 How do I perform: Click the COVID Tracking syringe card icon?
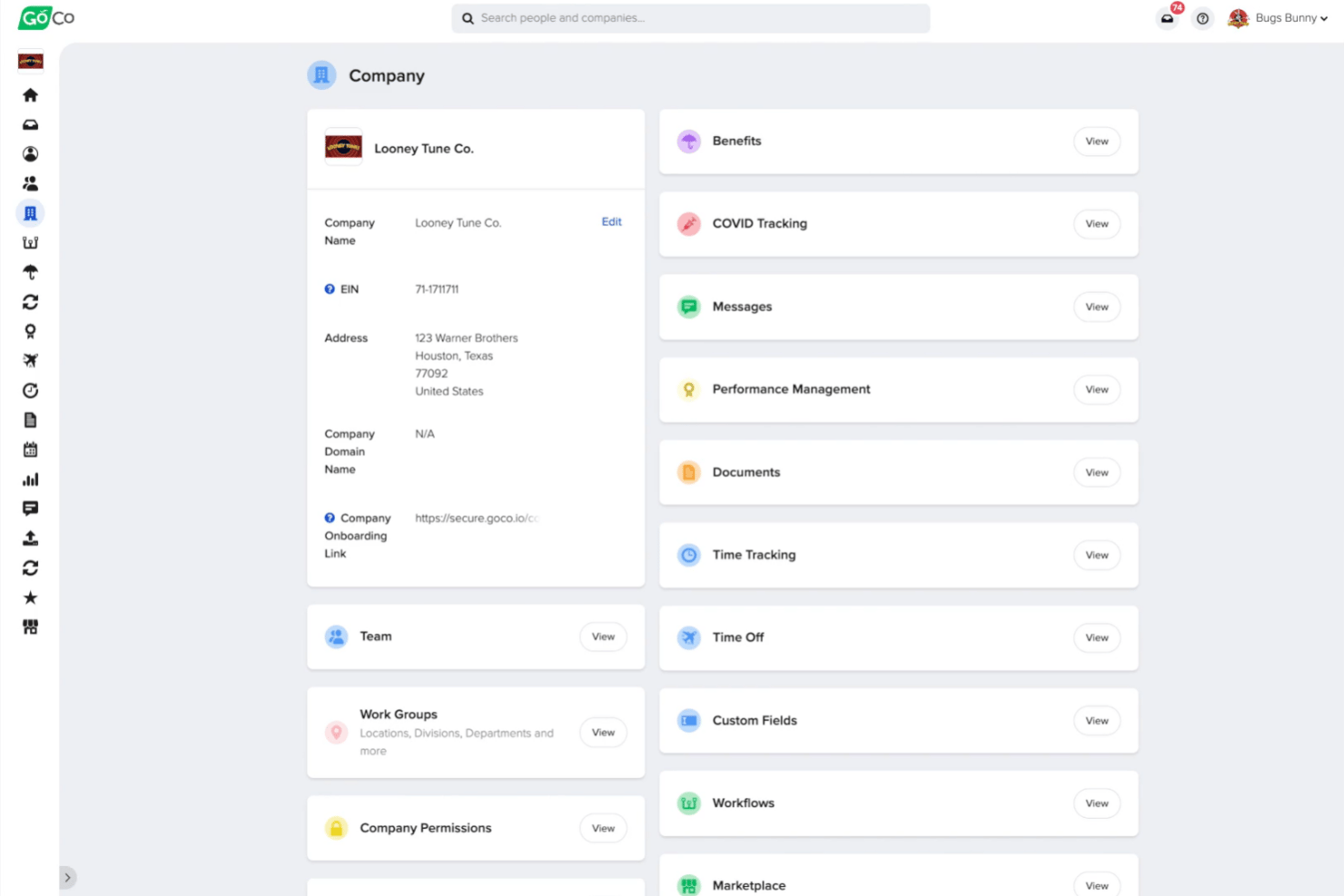[x=689, y=224]
